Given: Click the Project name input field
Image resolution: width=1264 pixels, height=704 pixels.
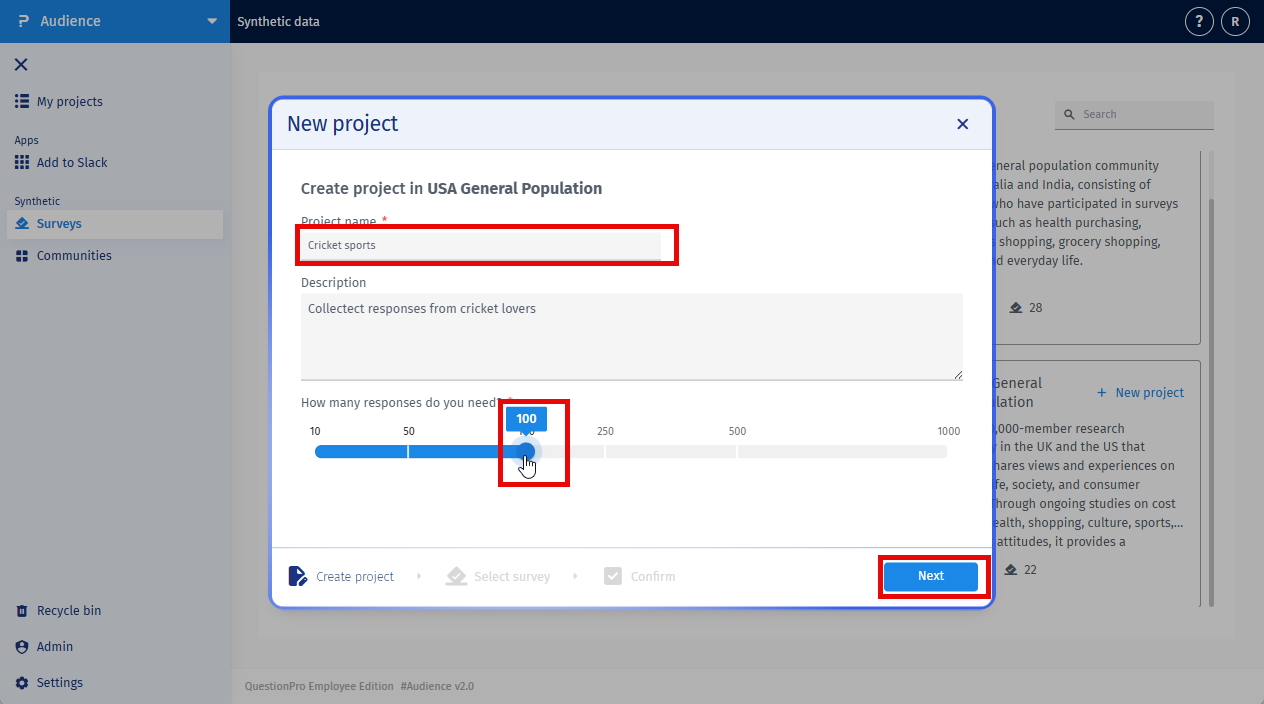Looking at the screenshot, I should click(x=487, y=245).
